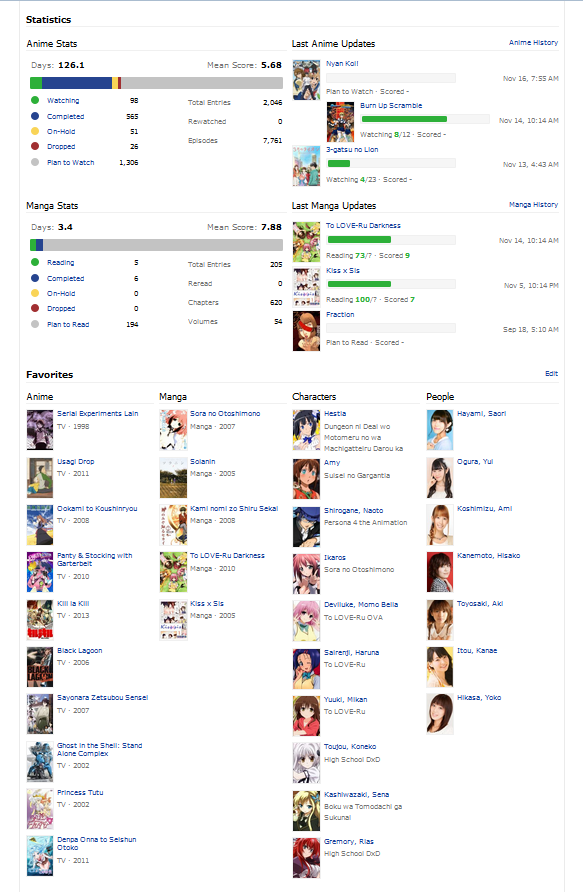This screenshot has height=892, width=583.
Task: Open Kill la Kill favorite anime link
Action: tap(73, 604)
